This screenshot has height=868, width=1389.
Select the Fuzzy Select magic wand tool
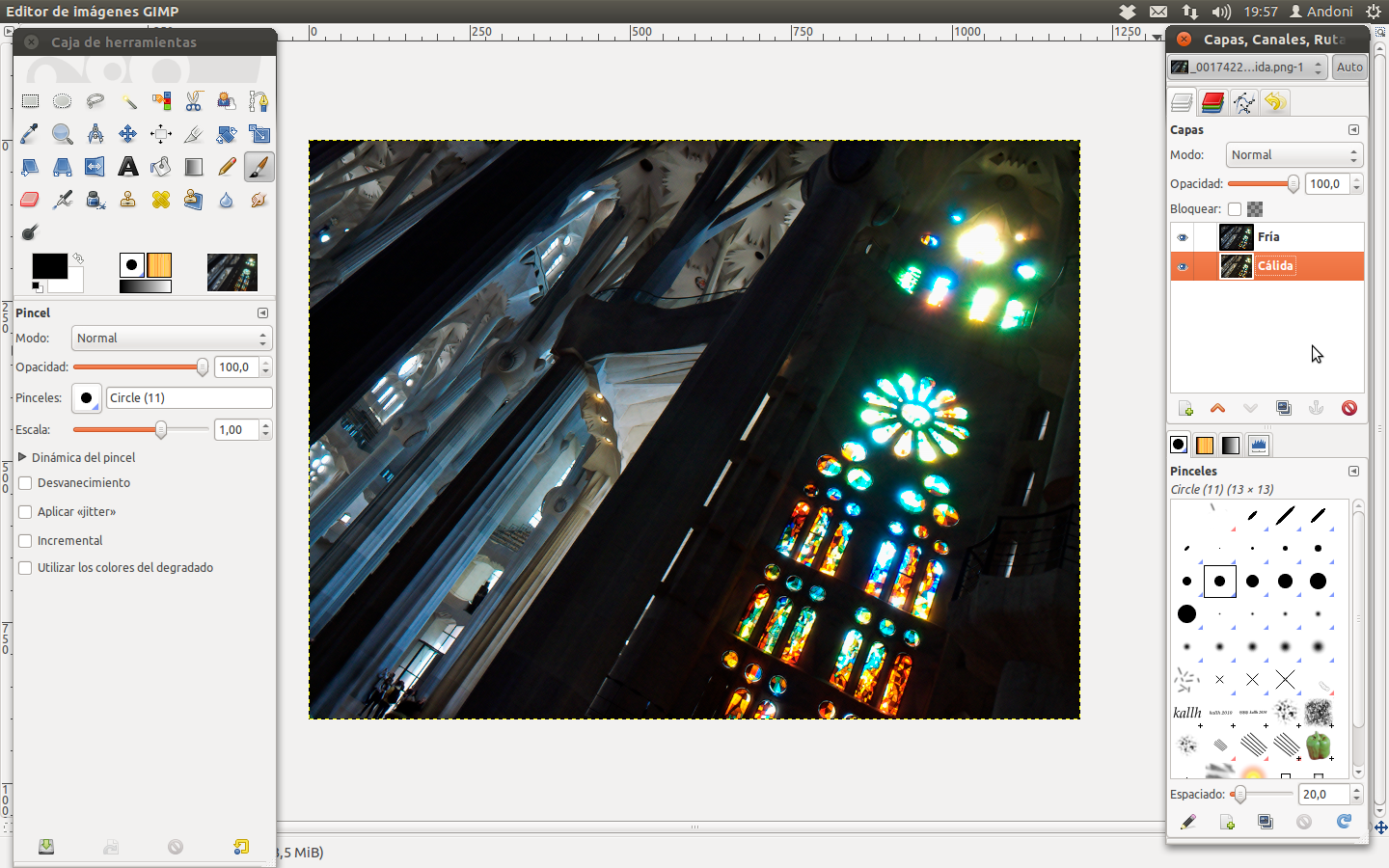click(128, 101)
